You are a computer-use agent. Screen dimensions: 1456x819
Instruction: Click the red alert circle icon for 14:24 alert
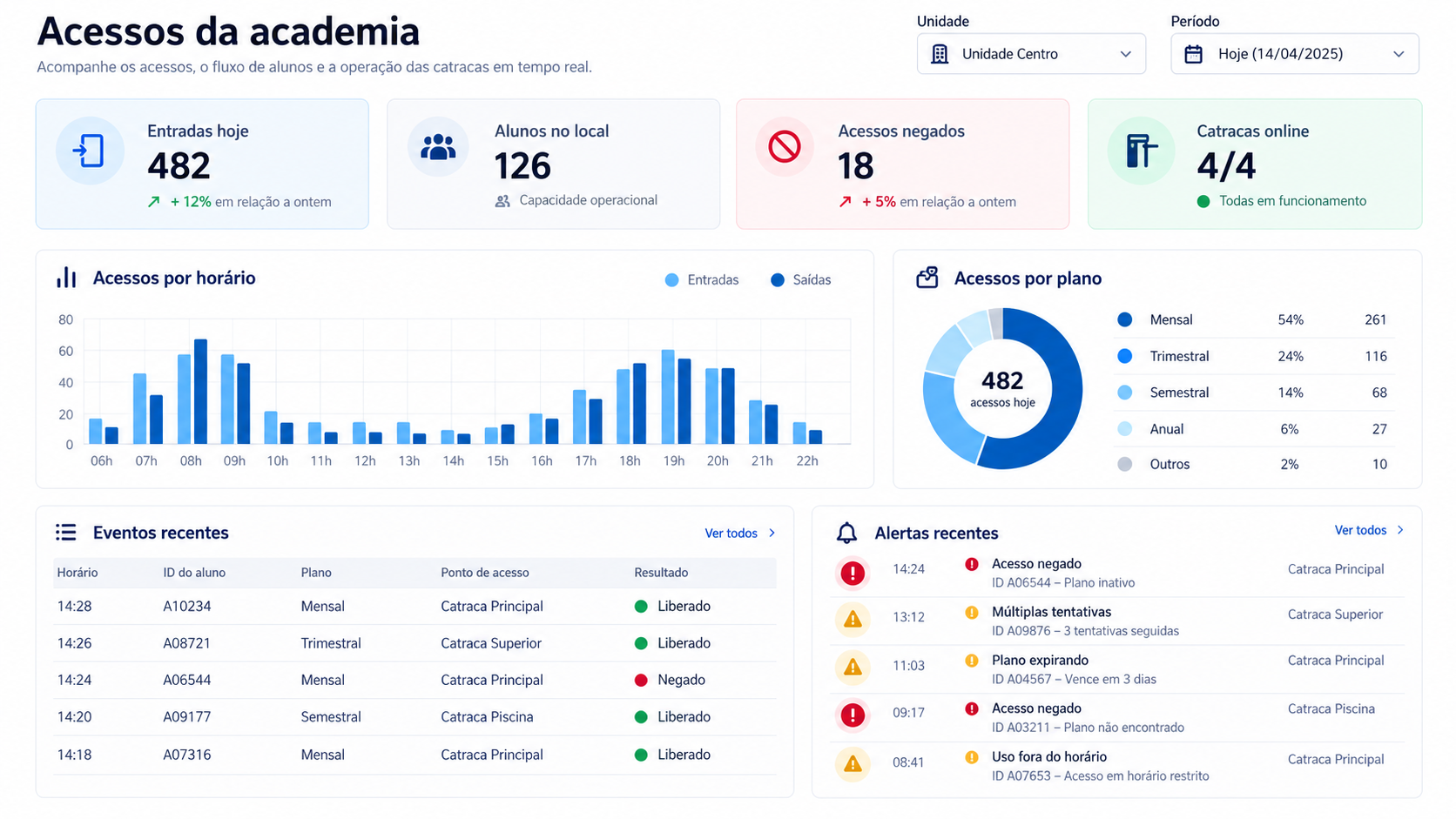(853, 573)
